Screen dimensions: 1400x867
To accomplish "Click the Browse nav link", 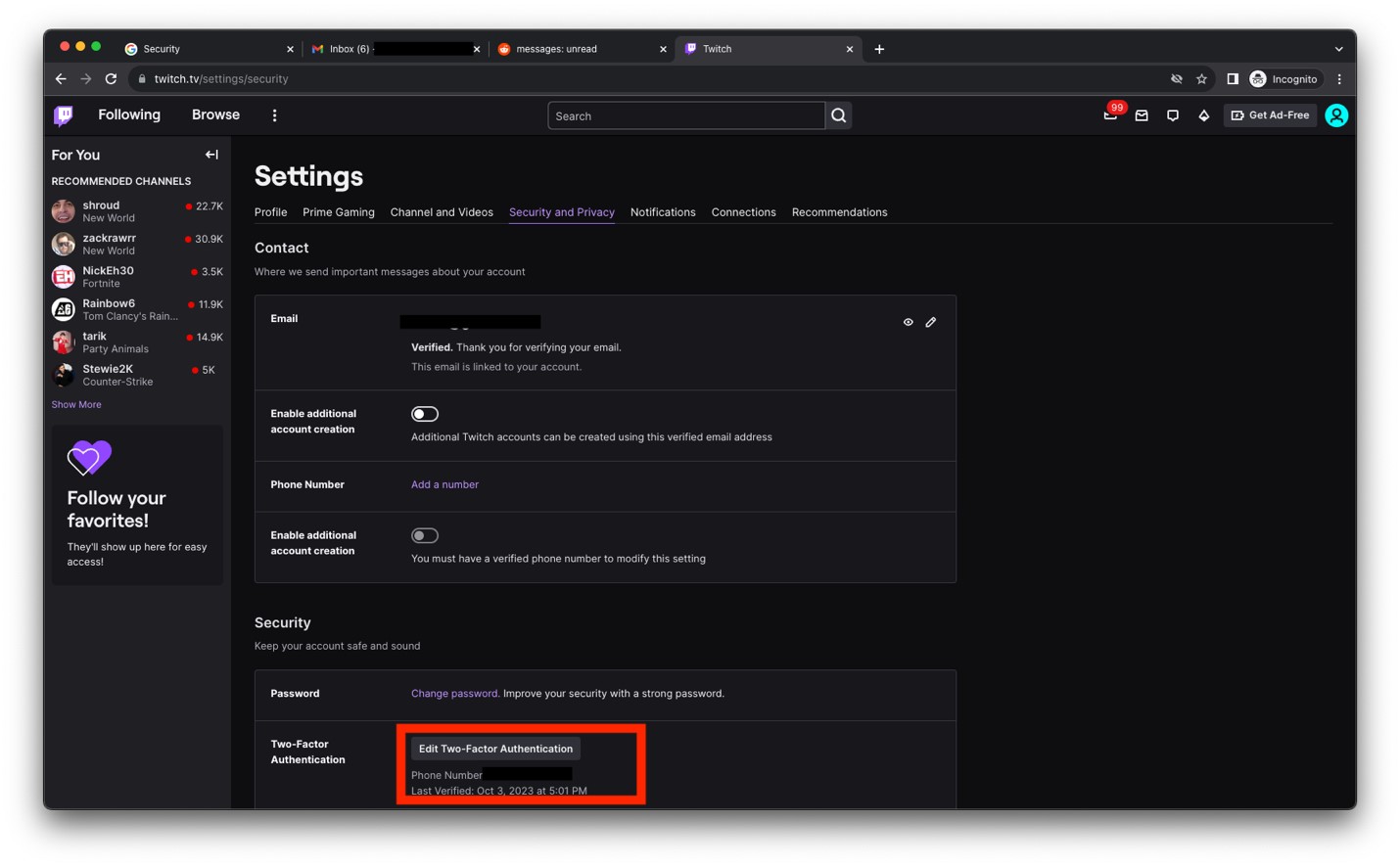I will (x=215, y=114).
